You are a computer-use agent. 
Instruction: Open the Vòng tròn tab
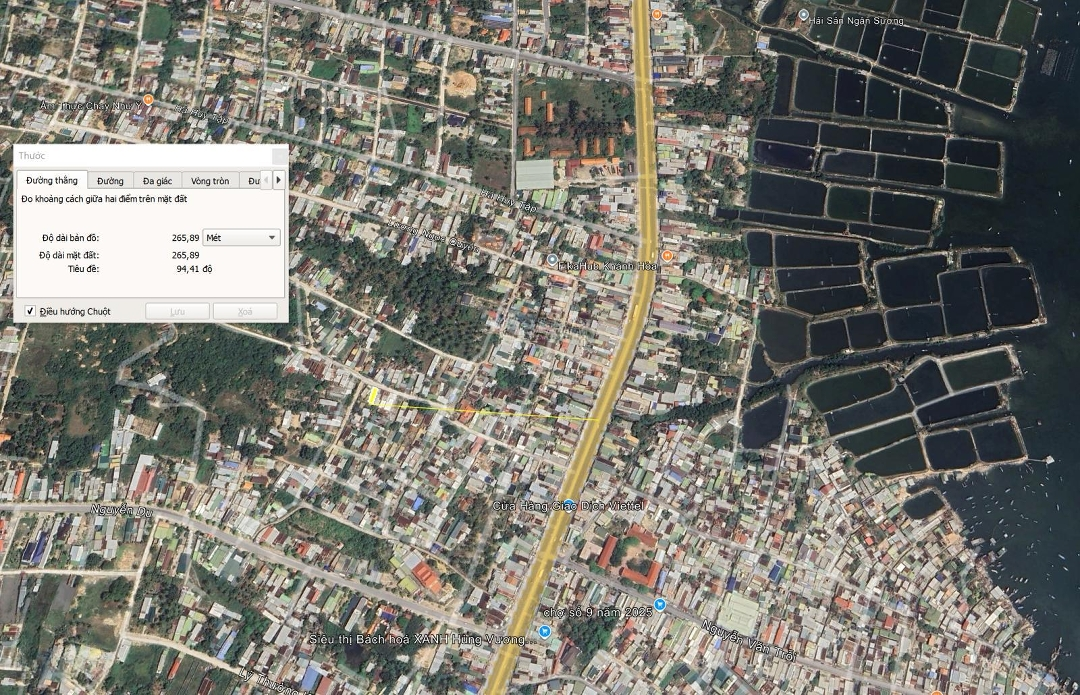(x=210, y=181)
